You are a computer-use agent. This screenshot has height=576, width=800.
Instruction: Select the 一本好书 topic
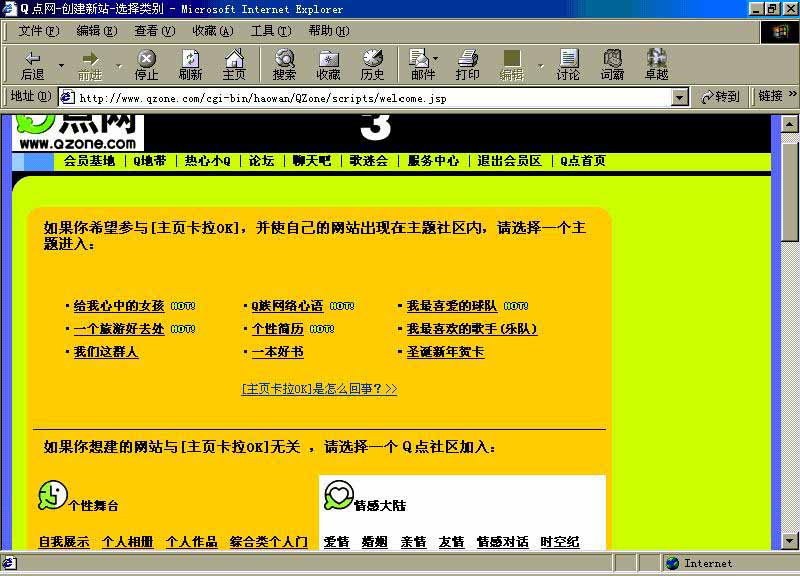[278, 352]
